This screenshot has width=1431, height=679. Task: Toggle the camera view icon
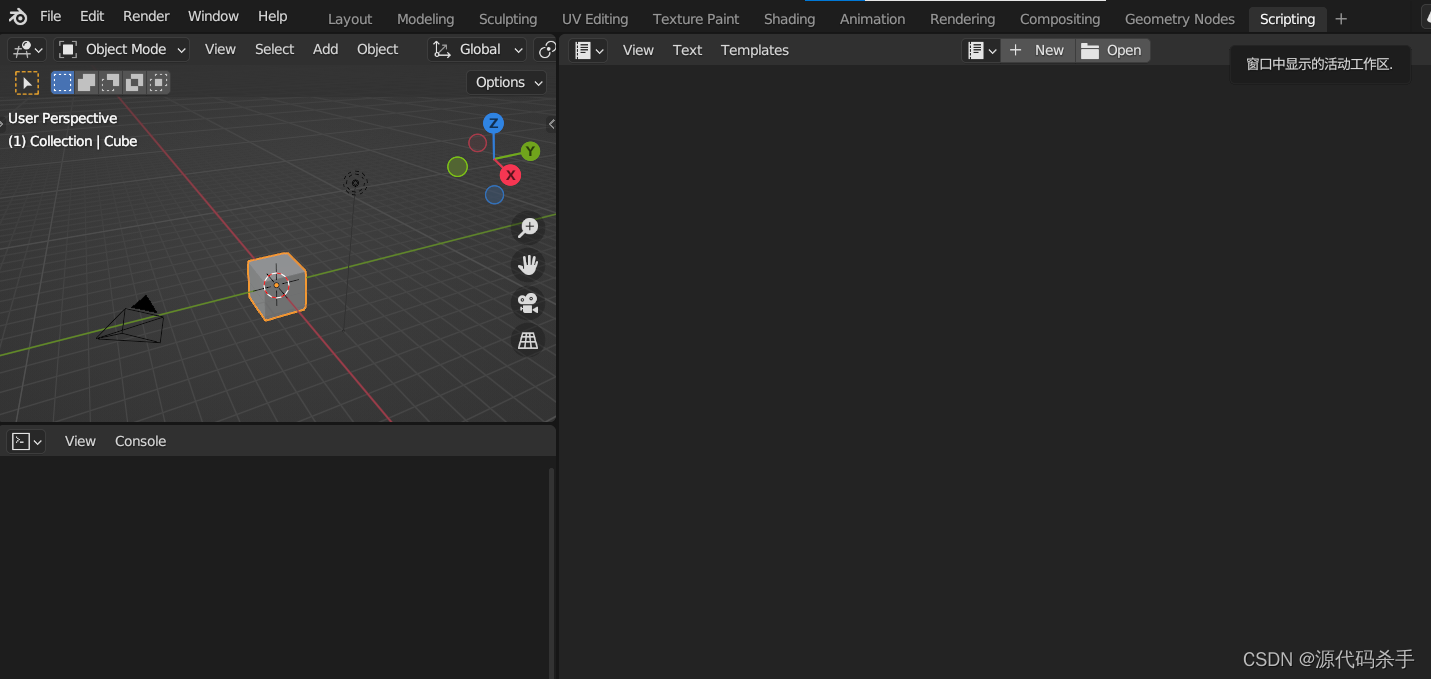click(x=528, y=303)
